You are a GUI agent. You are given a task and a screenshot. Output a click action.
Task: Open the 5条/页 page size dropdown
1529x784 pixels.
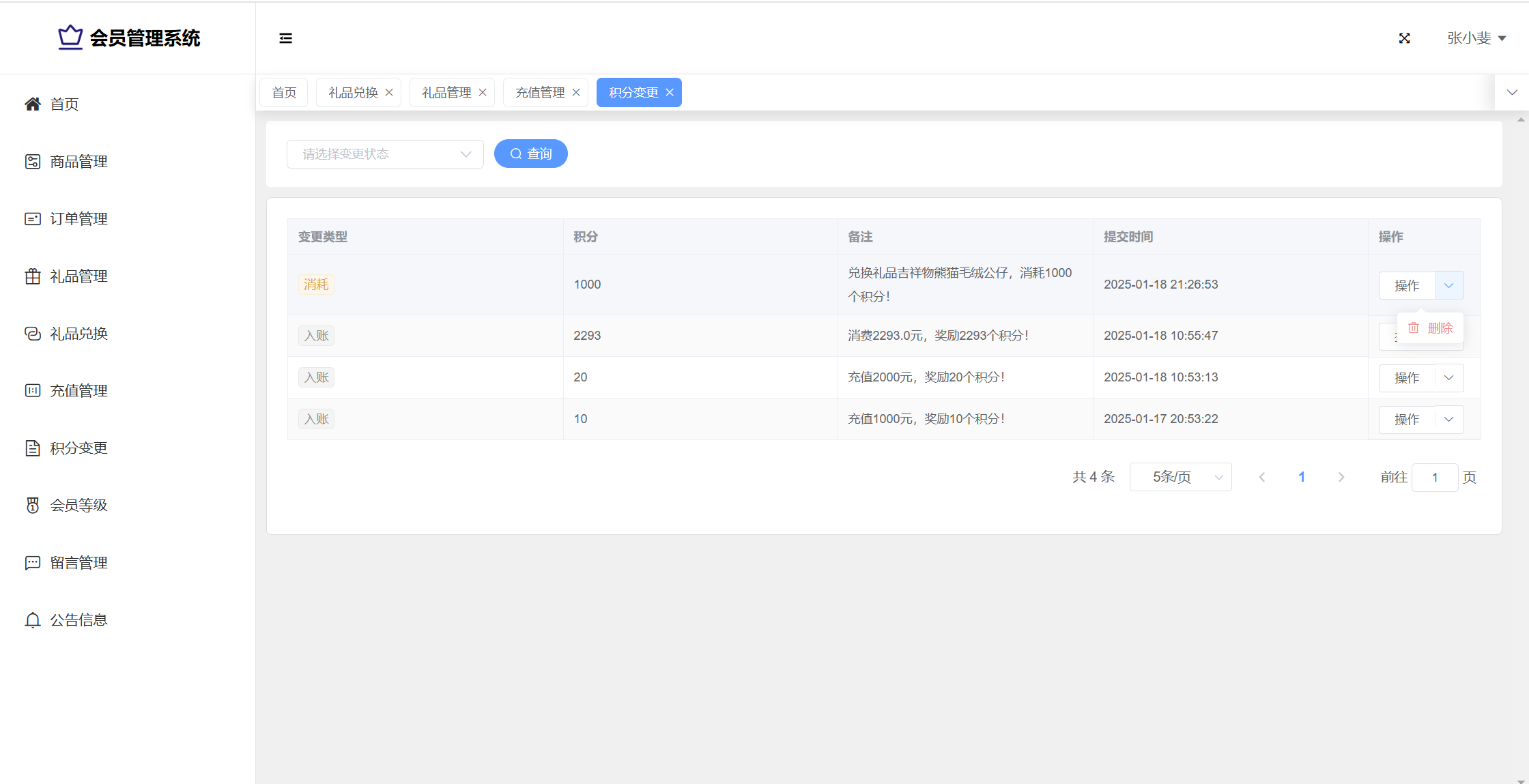pos(1180,477)
